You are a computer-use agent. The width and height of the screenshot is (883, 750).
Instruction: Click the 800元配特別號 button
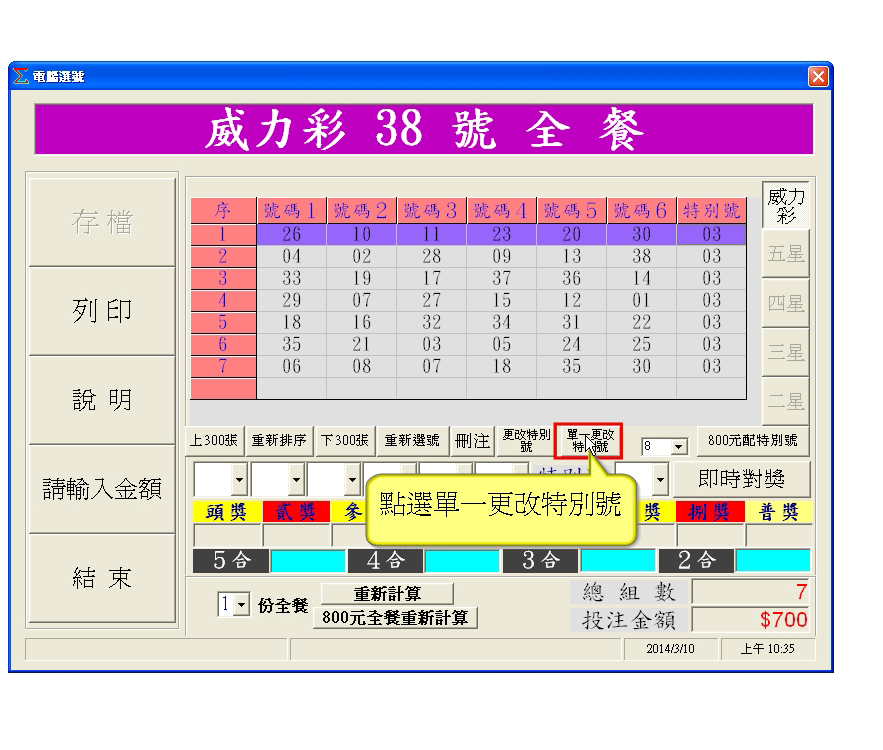[753, 440]
